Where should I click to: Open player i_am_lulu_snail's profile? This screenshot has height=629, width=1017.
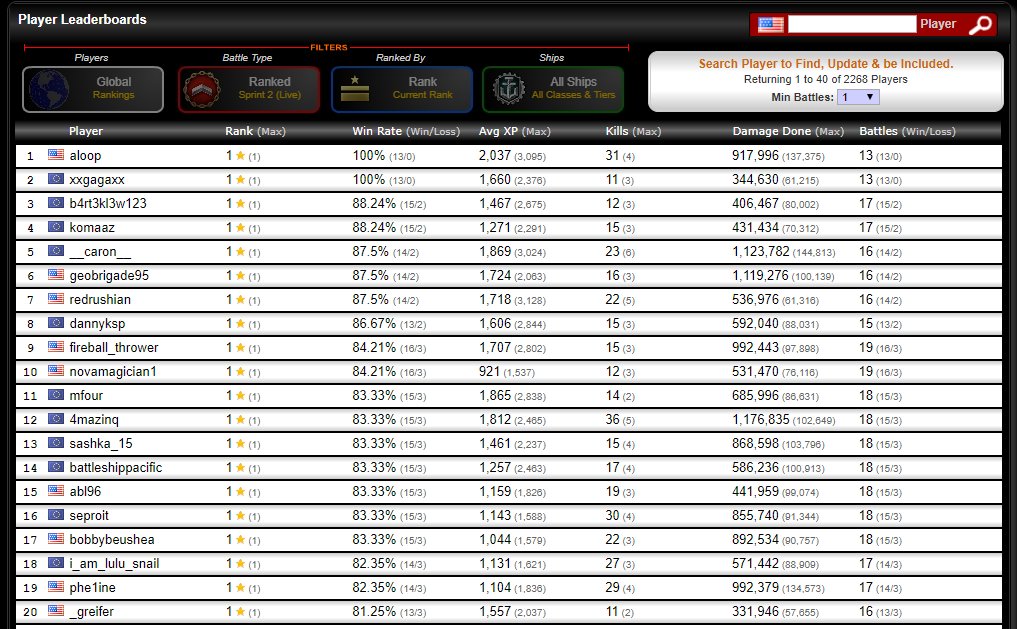point(114,564)
